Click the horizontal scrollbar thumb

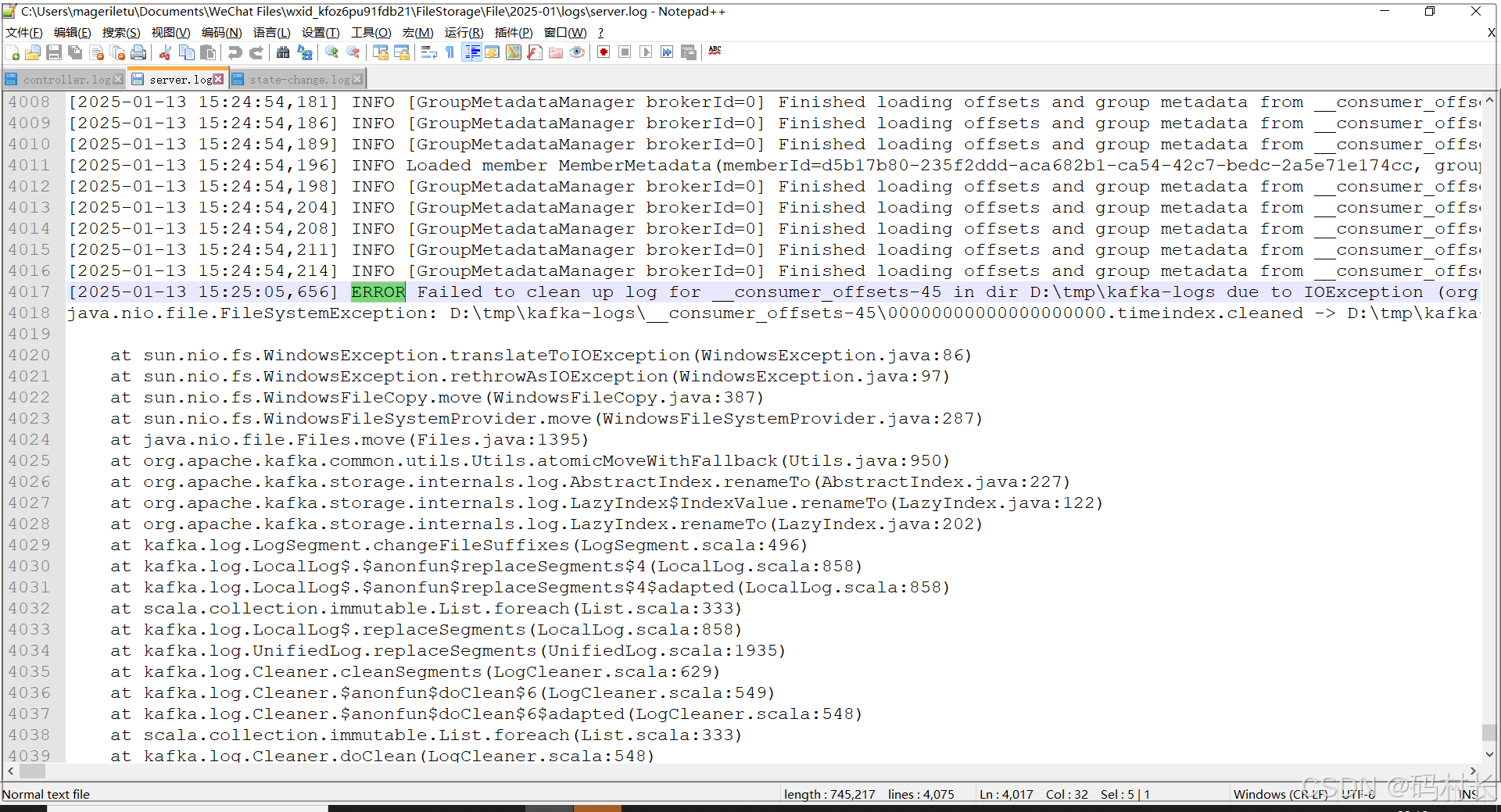[32, 771]
